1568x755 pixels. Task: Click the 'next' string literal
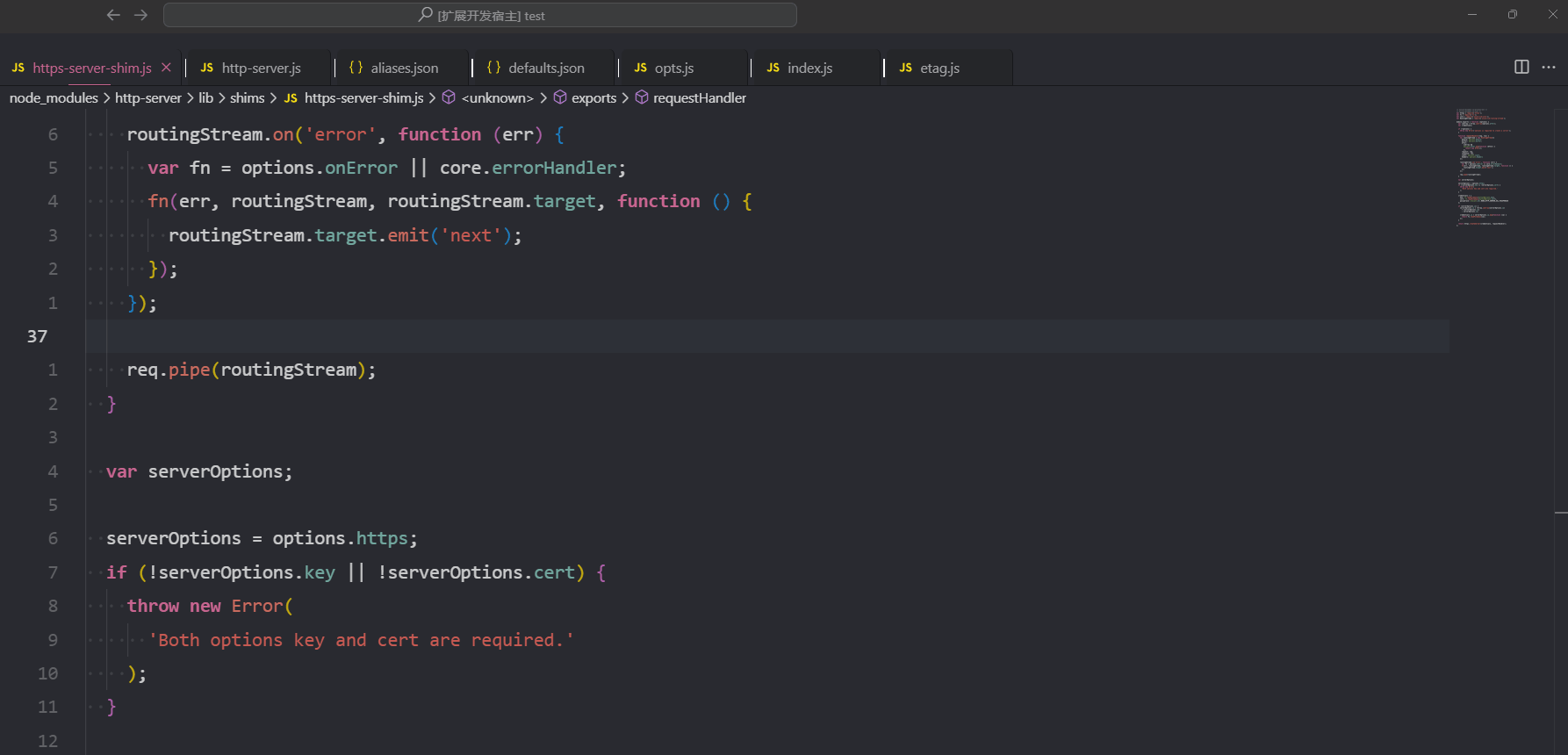click(x=471, y=235)
